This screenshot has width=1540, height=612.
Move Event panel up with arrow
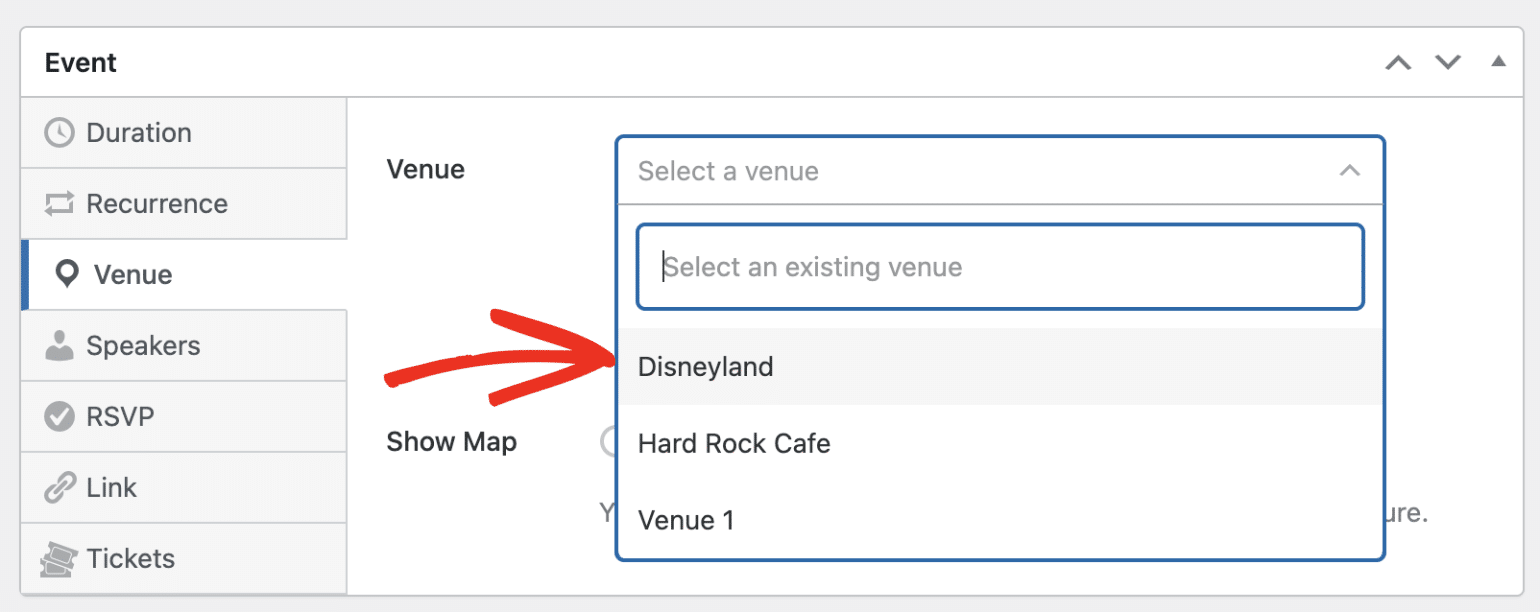pyautogui.click(x=1398, y=63)
